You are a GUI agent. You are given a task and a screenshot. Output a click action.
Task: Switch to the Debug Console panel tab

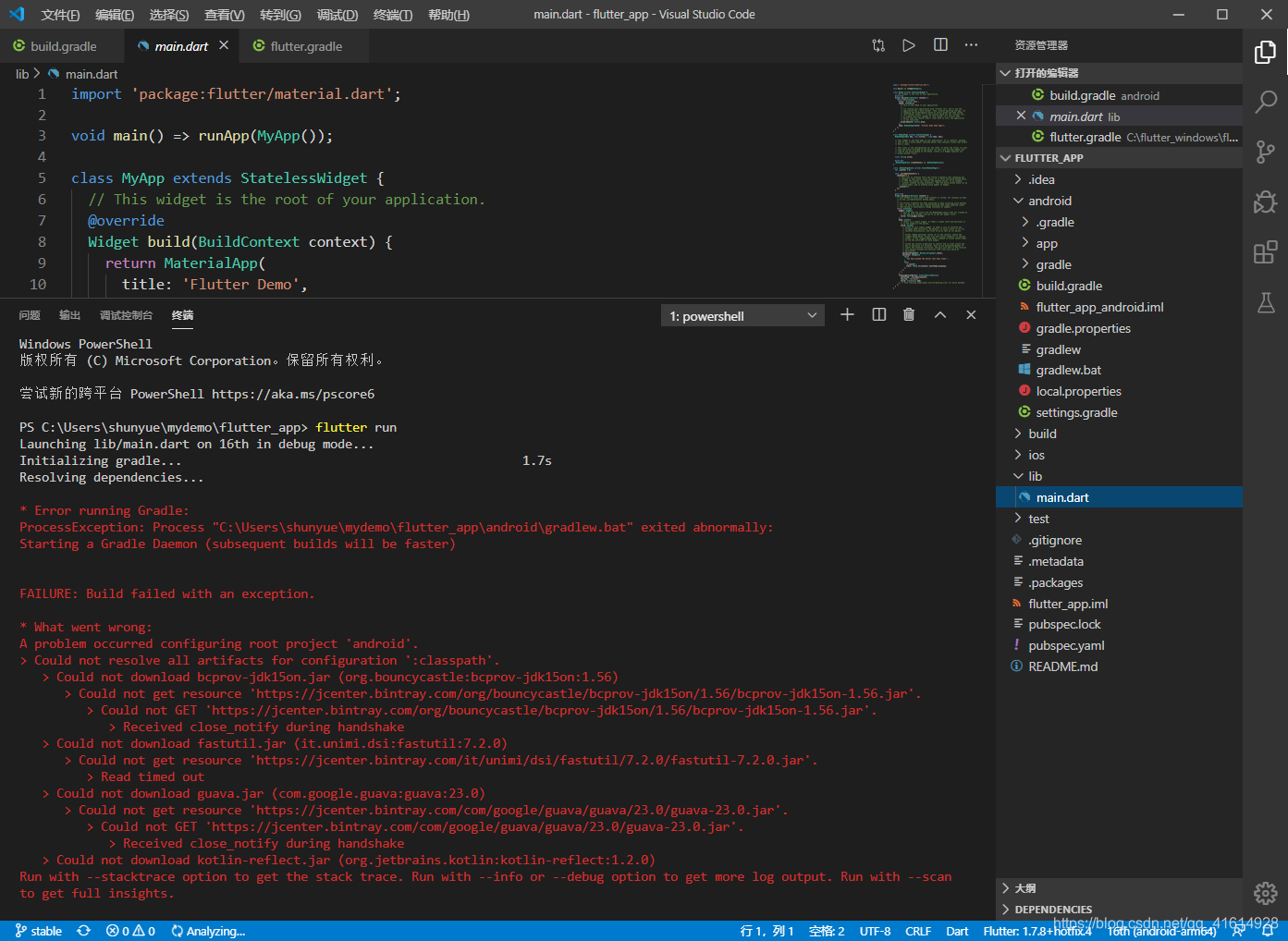point(126,315)
